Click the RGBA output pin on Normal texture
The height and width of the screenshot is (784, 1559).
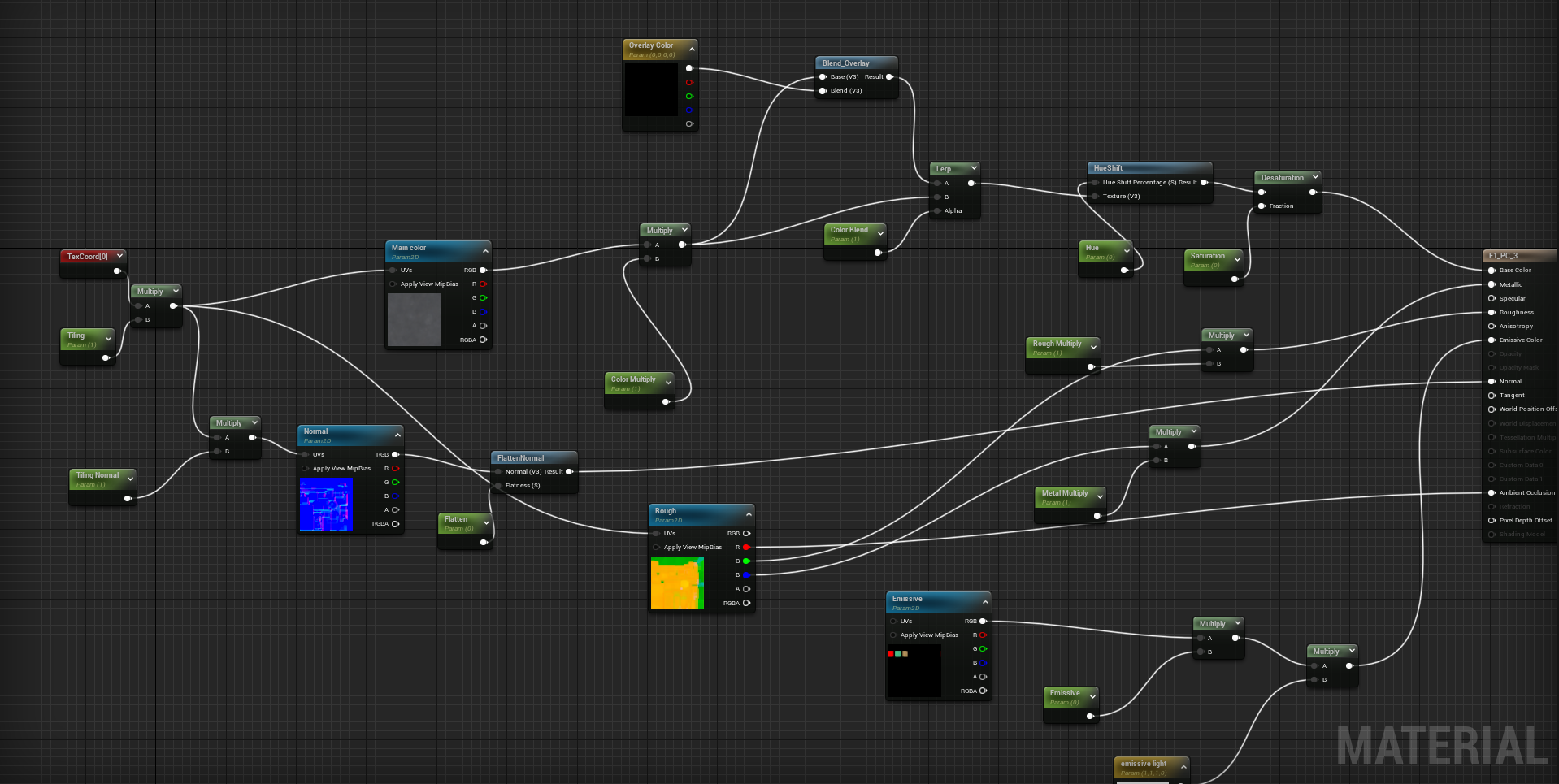click(x=397, y=524)
